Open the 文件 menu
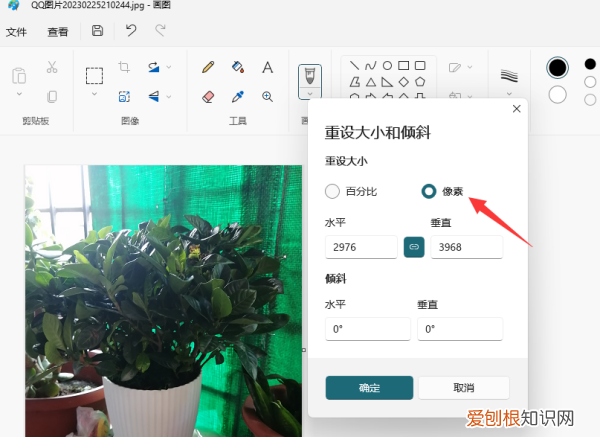600x437 pixels. click(16, 32)
